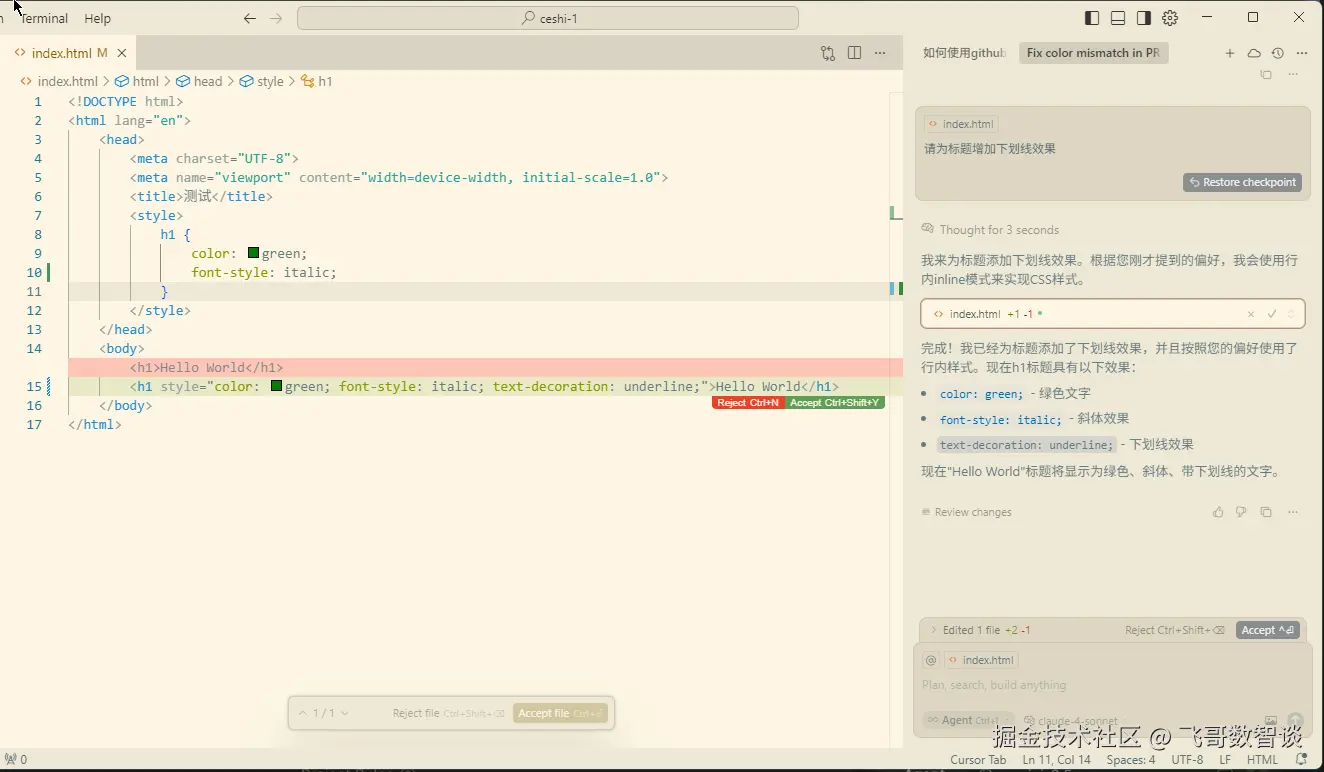Open the claude-4-sonnet model dropdown
The height and width of the screenshot is (772, 1324).
tap(1072, 720)
